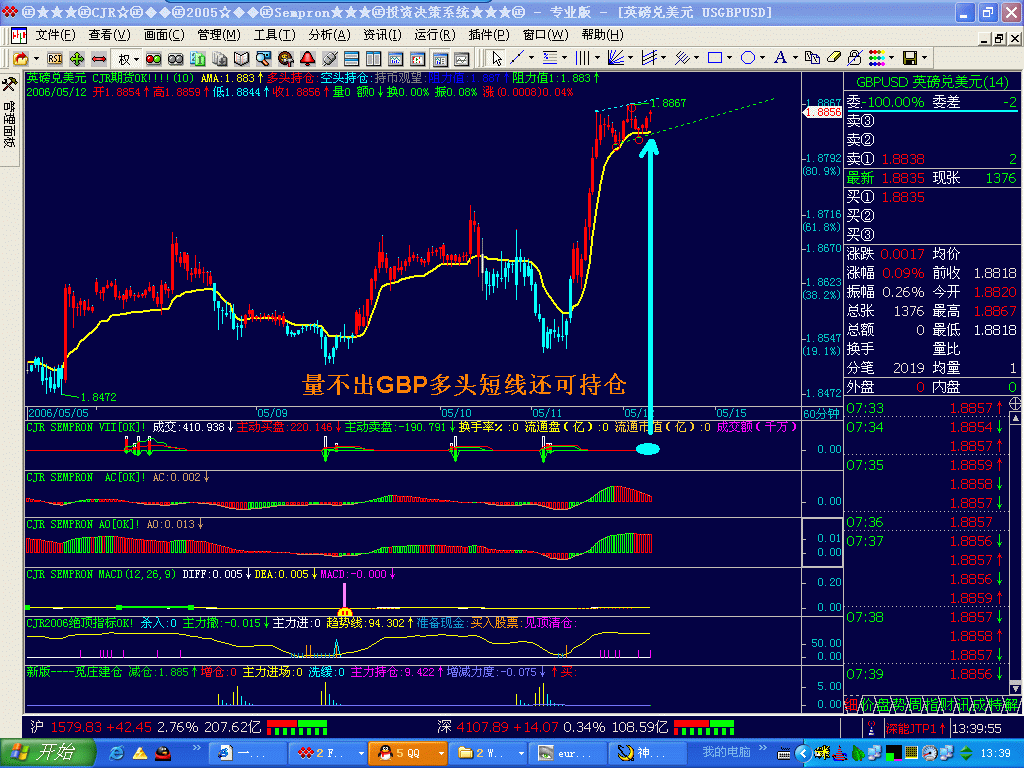Select the fan lines drawing tool

pyautogui.click(x=615, y=58)
